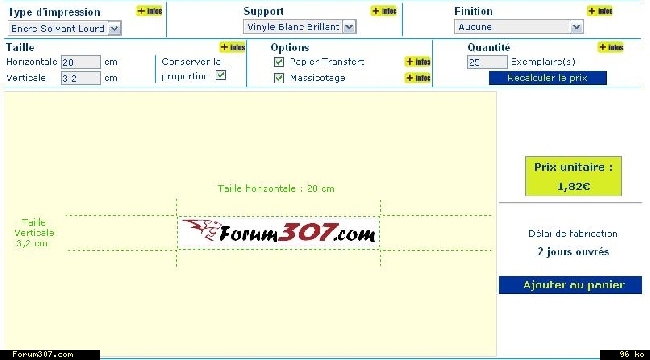The height and width of the screenshot is (360, 650).
Task: Open infos badge next to Support
Action: 384,11
